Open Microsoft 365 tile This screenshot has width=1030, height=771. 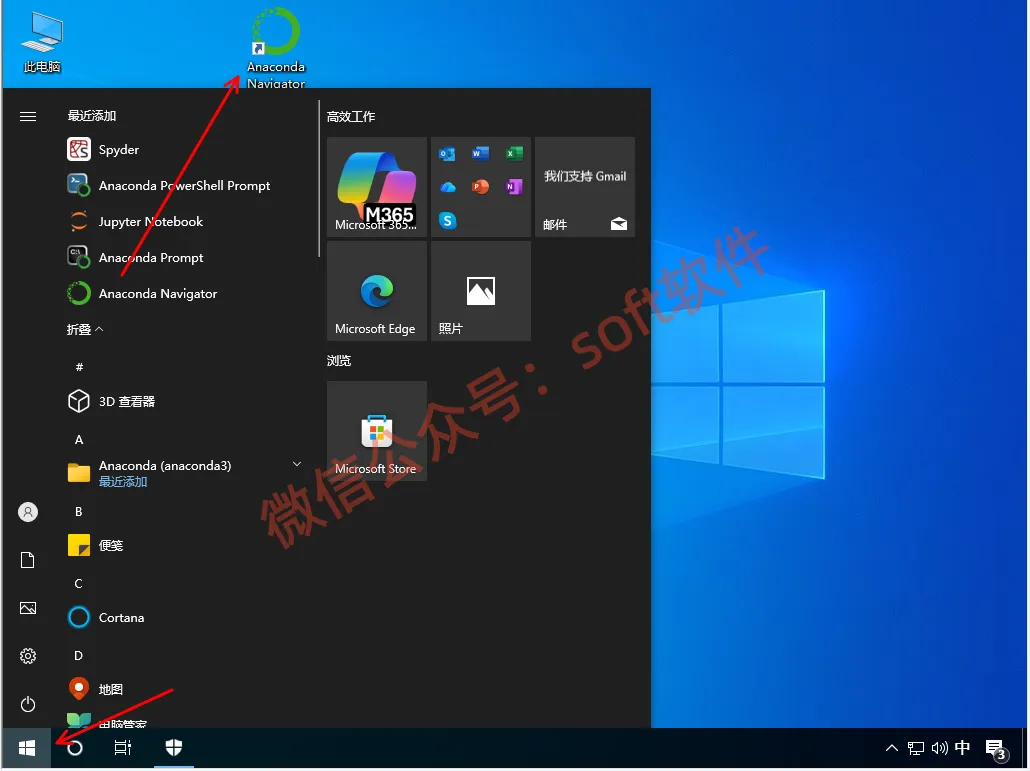[377, 187]
